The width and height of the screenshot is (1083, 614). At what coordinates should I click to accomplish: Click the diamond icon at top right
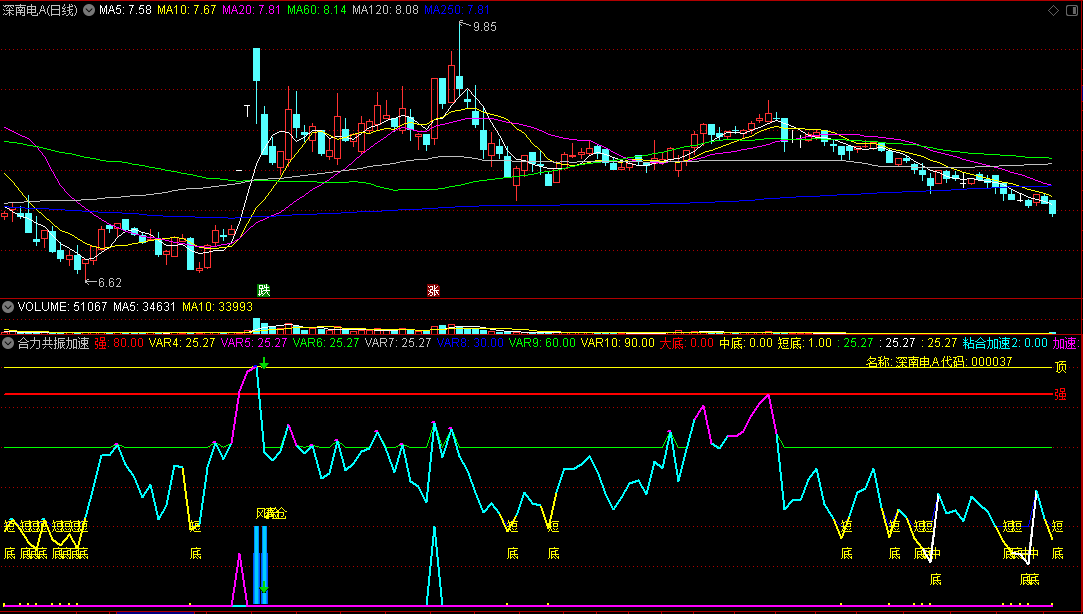[x=1053, y=10]
